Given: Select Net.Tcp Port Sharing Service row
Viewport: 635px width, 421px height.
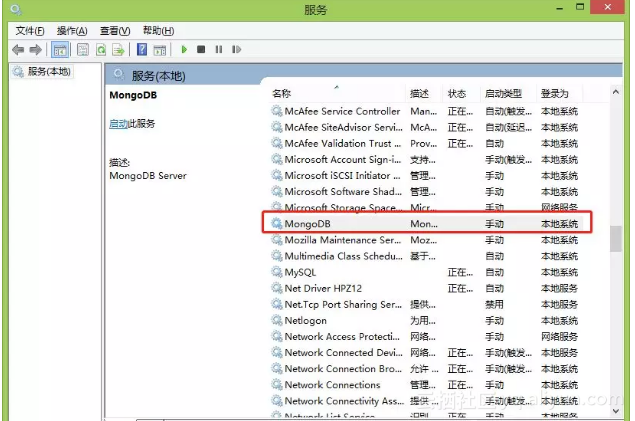Looking at the screenshot, I should point(427,304).
